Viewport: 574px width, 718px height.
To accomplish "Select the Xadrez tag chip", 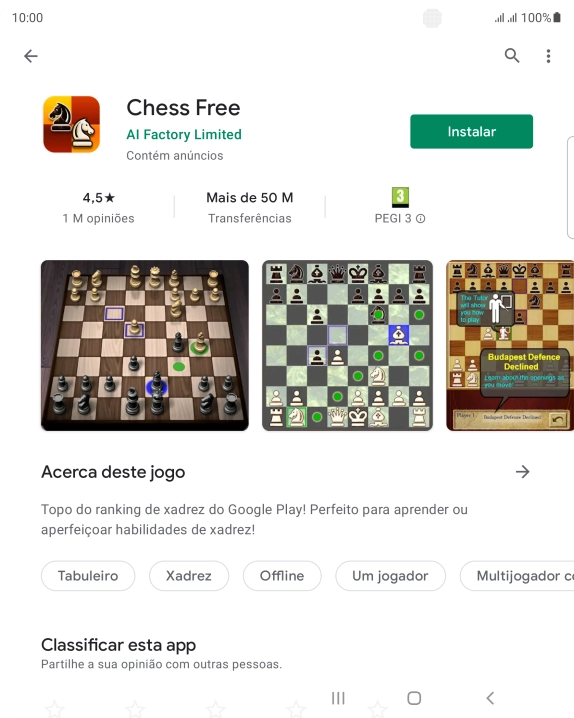I will coord(189,576).
